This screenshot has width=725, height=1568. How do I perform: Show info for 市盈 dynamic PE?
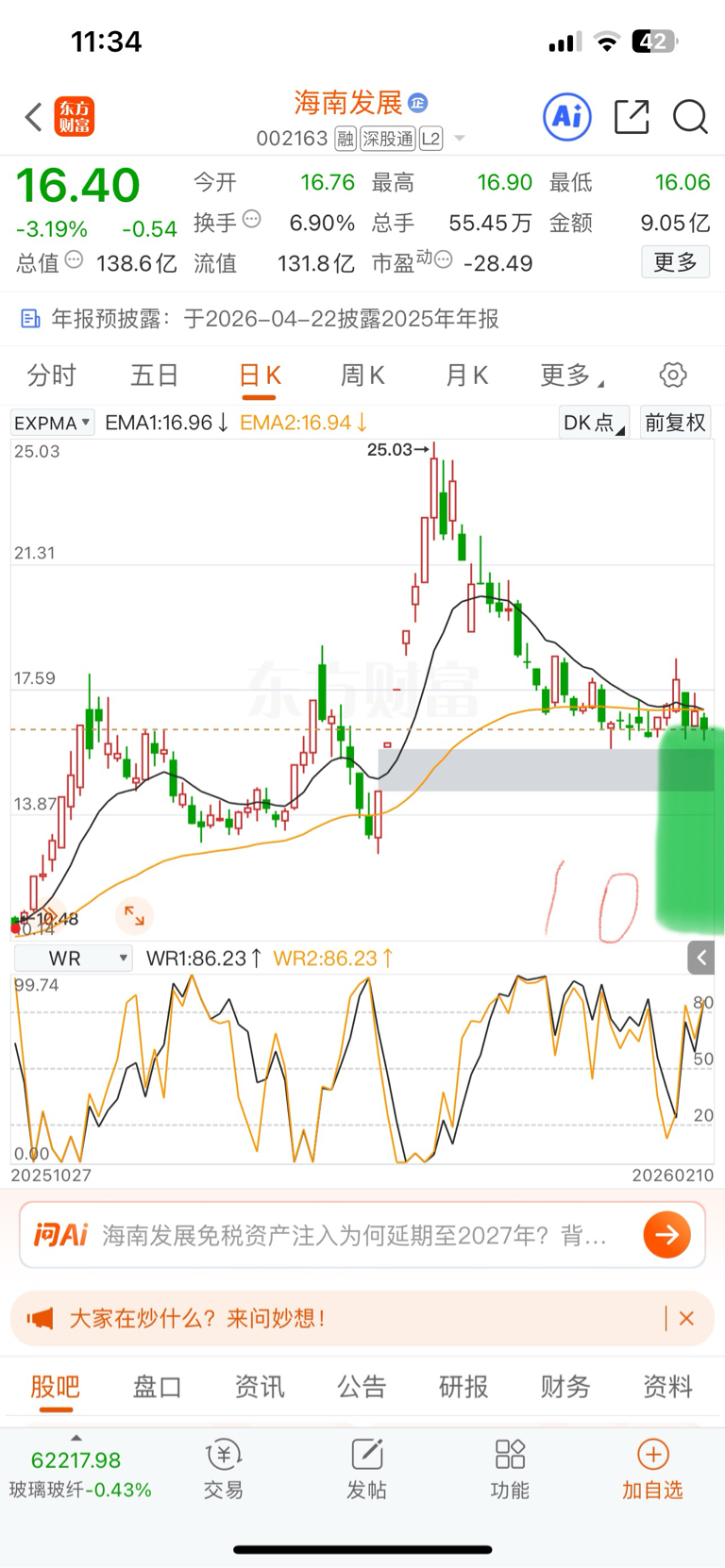pos(443,259)
